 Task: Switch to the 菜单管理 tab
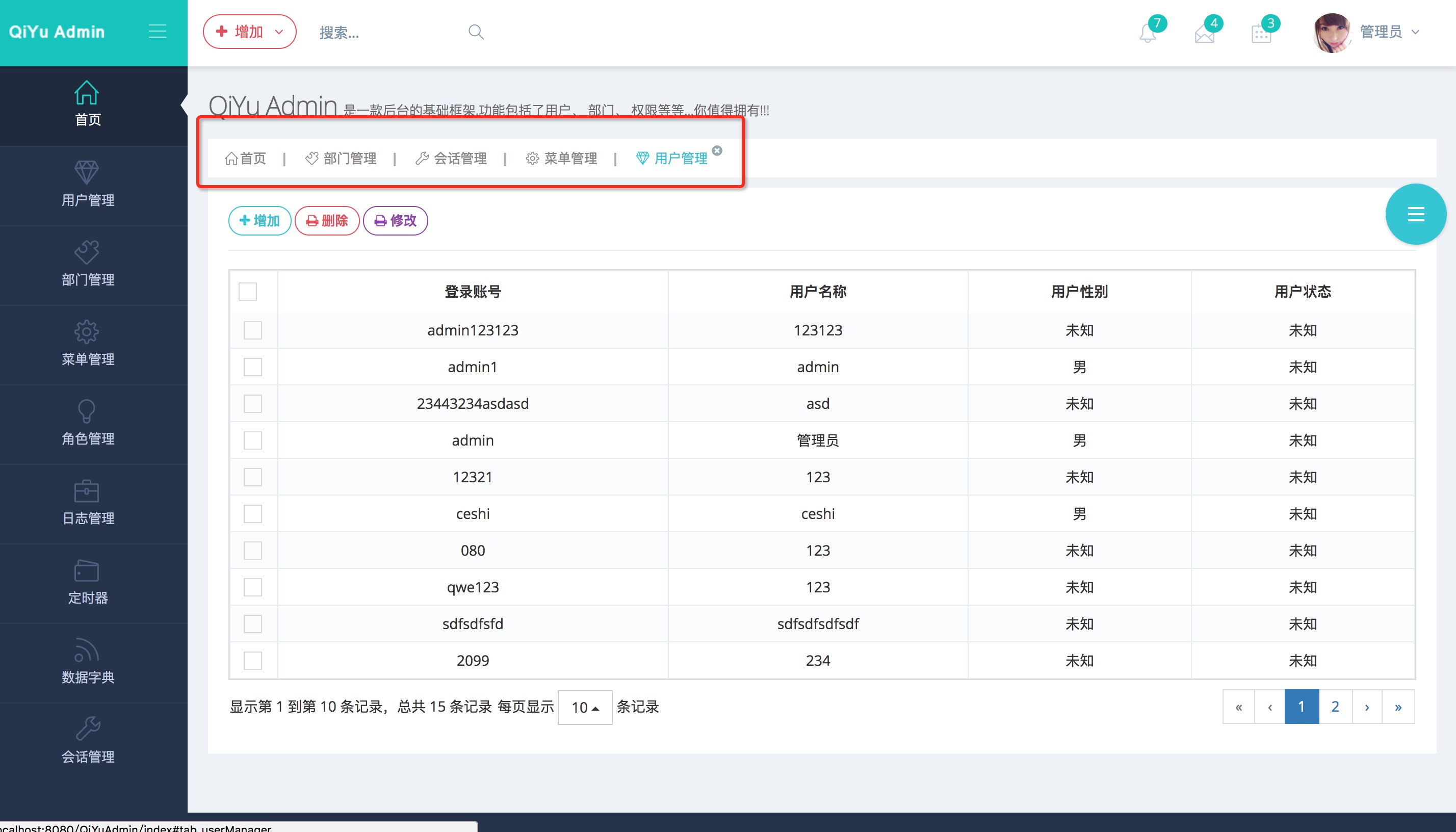[562, 158]
